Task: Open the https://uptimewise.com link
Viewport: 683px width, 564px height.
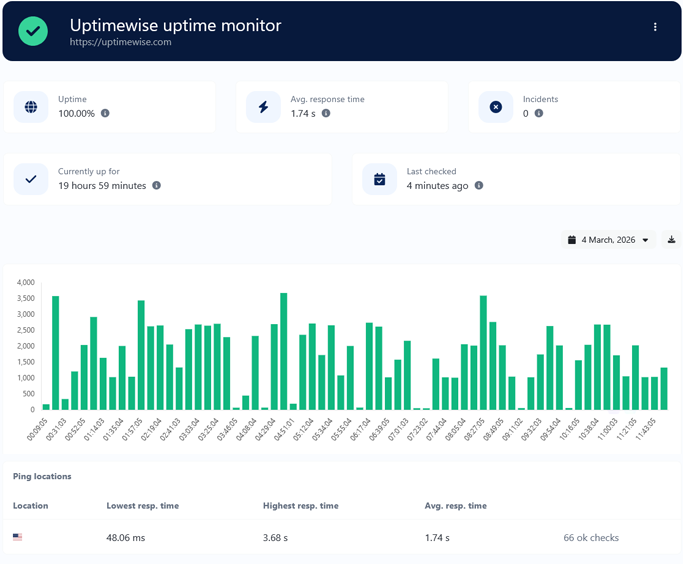Action: [120, 43]
